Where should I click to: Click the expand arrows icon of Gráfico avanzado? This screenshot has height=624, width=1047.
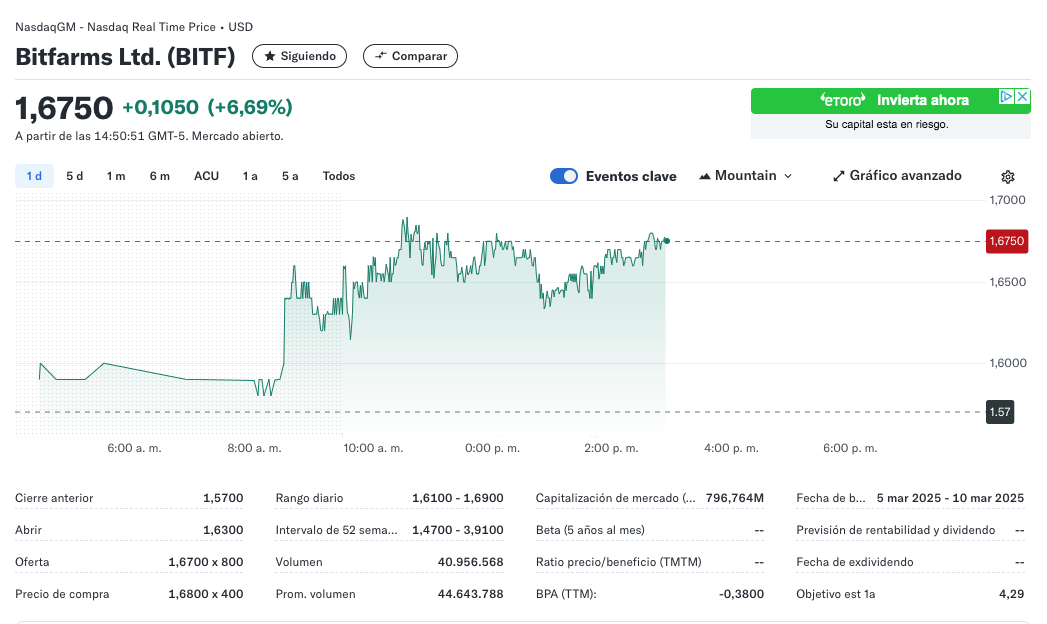point(839,176)
